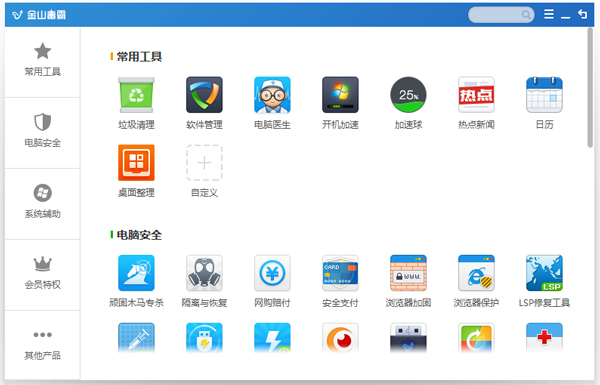Viewport: 600px width, 385px height.
Task: Open 电脑医生 computer doctor
Action: [272, 95]
